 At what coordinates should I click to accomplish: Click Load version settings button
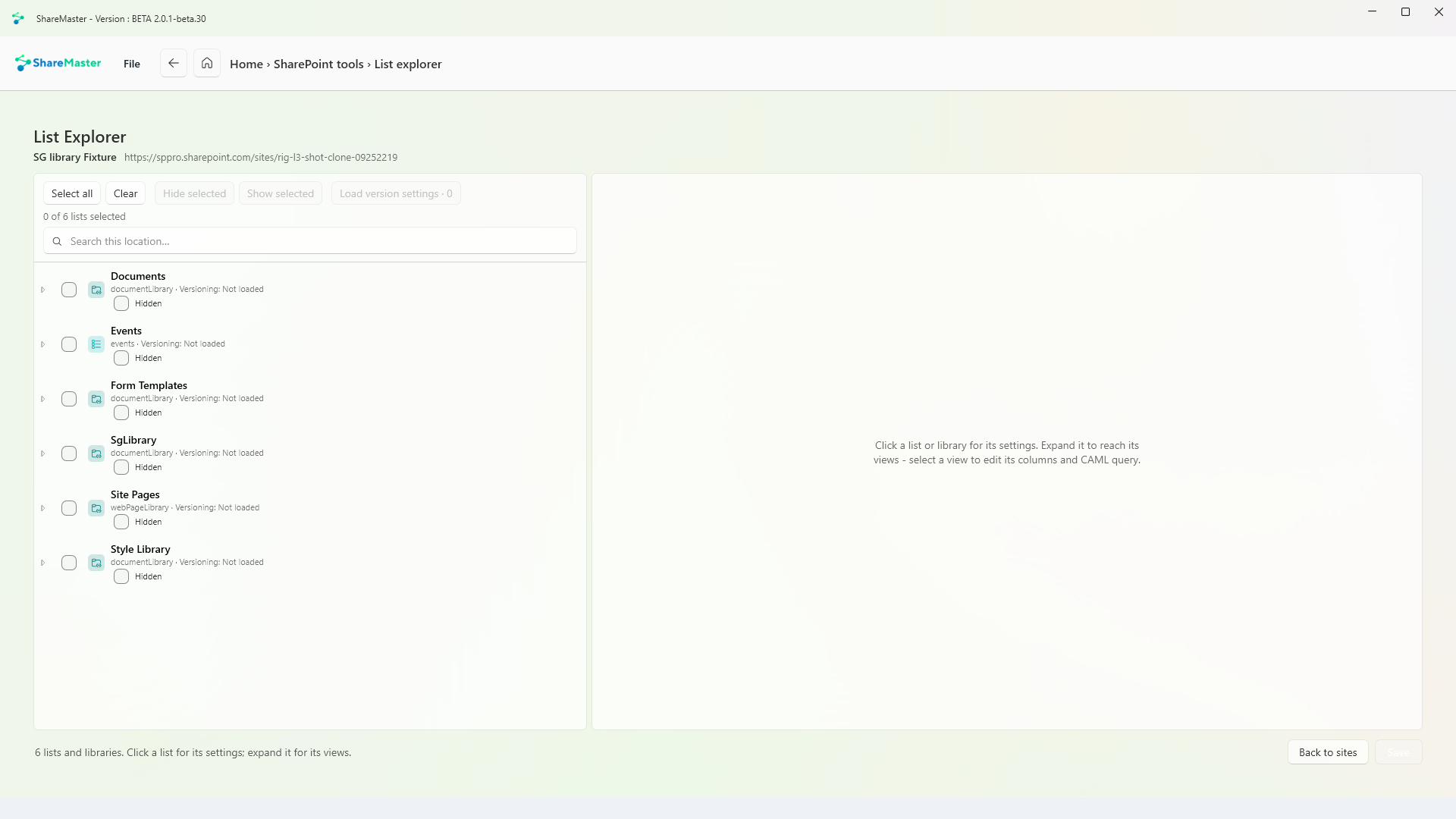396,193
